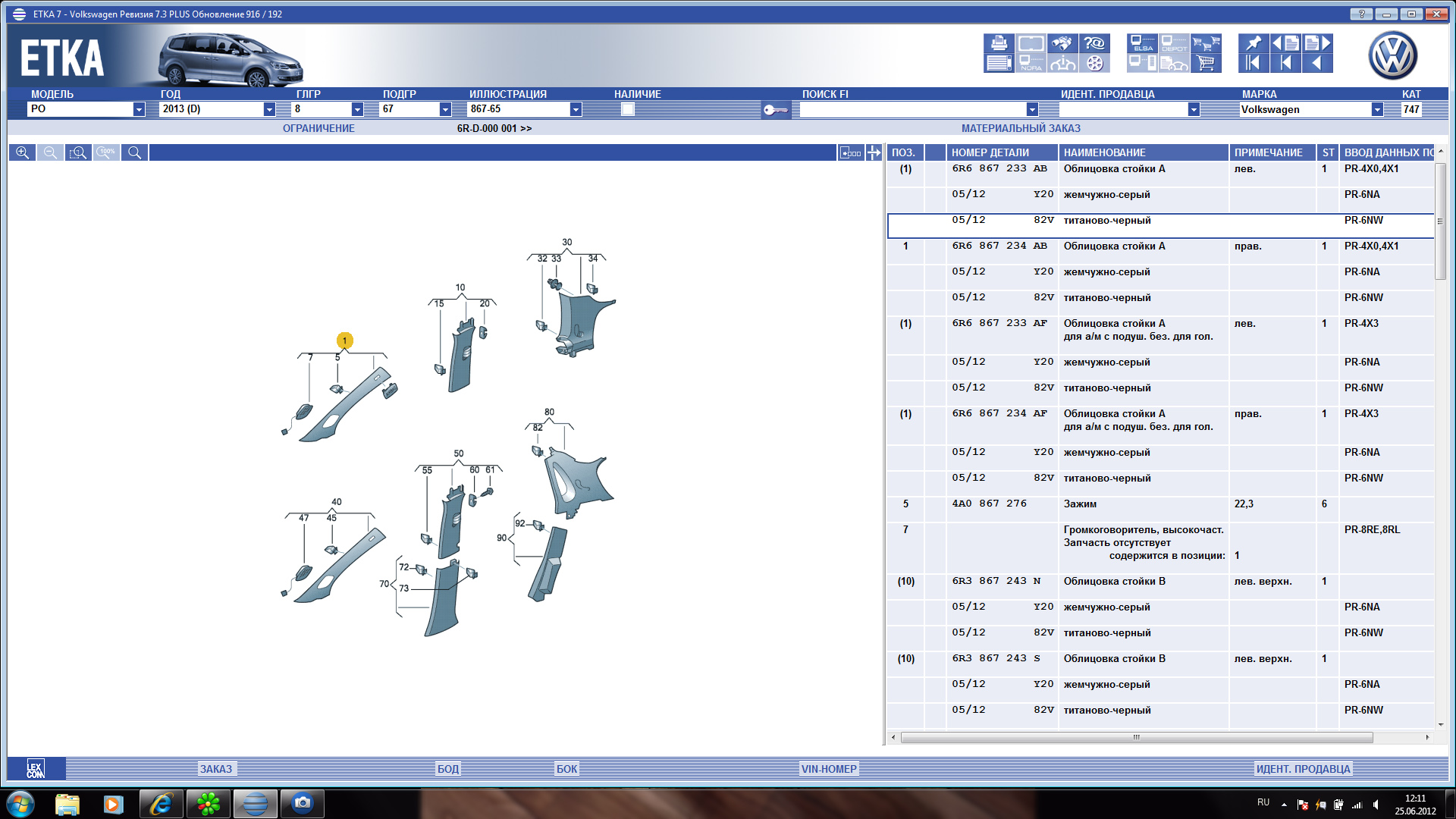Switch to the VIN-НОМЕР tab
The image size is (1456, 819).
tap(829, 769)
